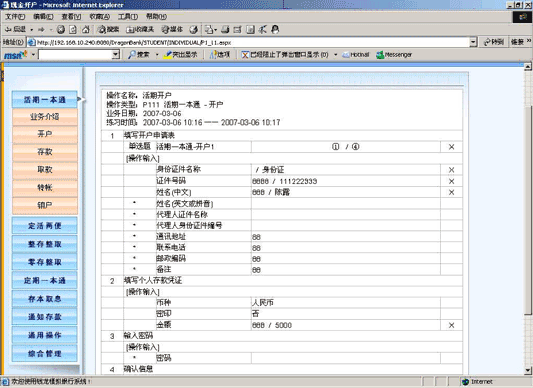533x388 pixels.
Task: Click the Refresh page icon
Action: click(x=73, y=30)
